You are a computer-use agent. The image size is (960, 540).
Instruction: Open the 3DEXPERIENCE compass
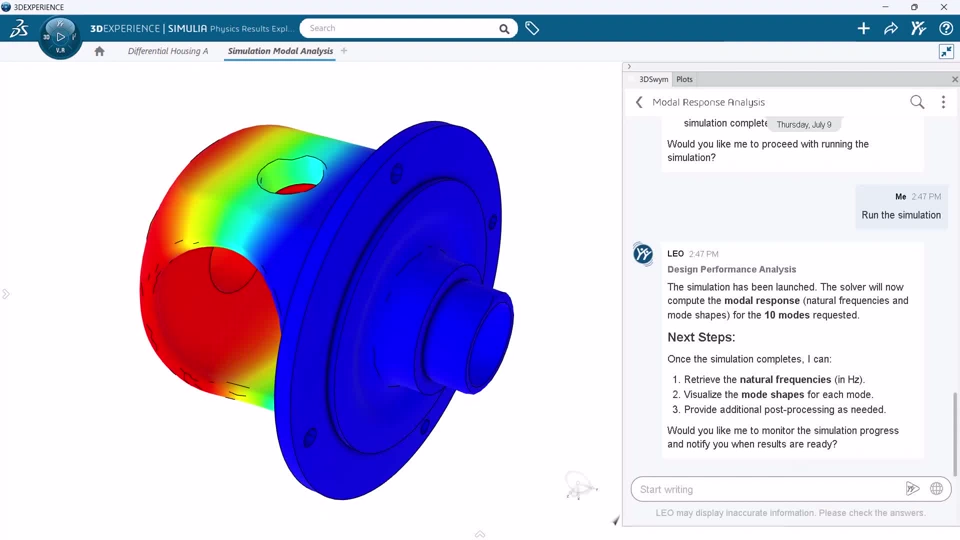(60, 37)
